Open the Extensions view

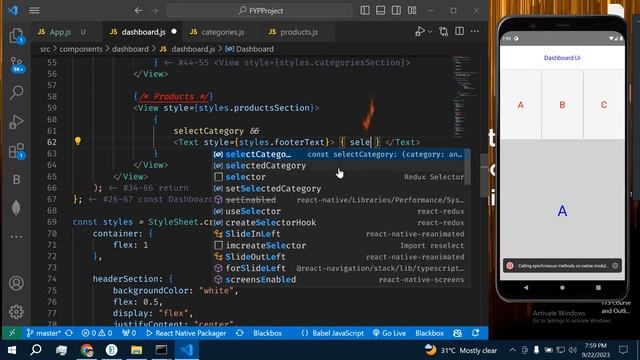point(16,151)
